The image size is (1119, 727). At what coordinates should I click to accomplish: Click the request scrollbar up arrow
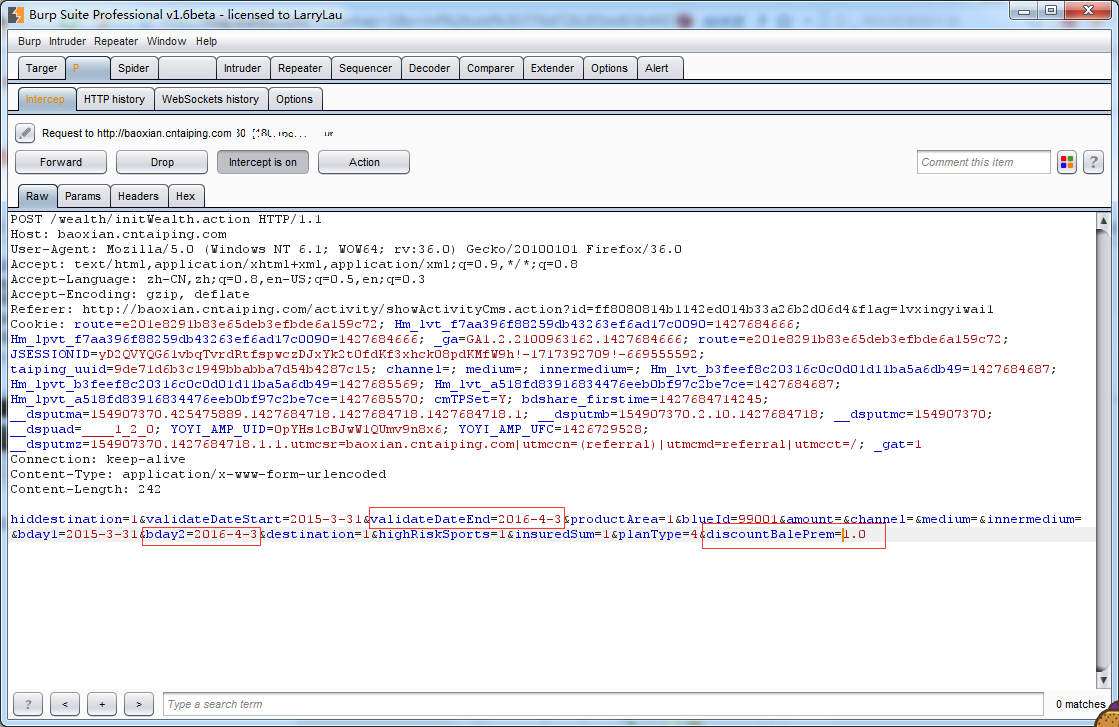tap(1103, 220)
